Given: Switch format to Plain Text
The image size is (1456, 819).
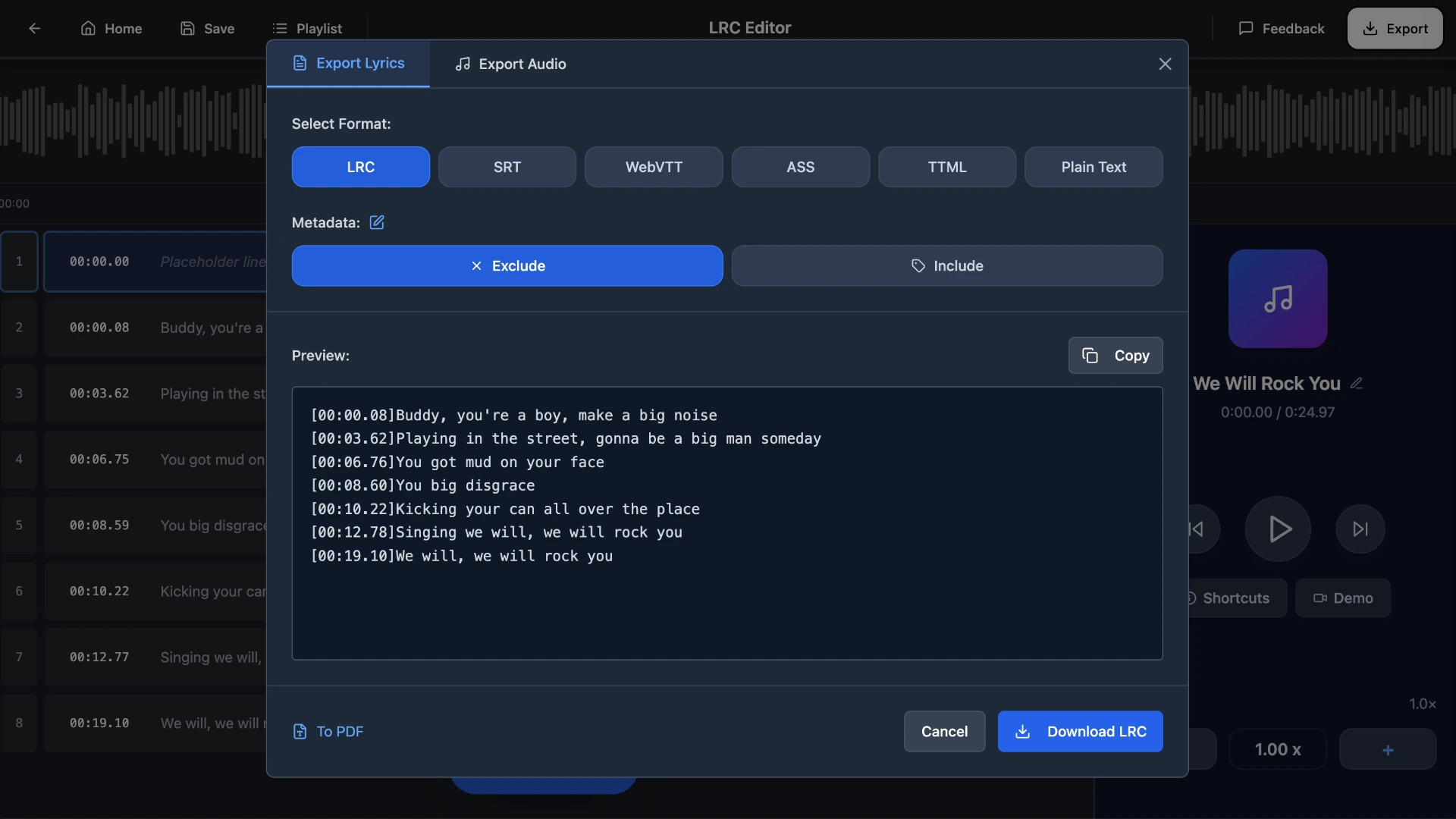Looking at the screenshot, I should pyautogui.click(x=1094, y=167).
